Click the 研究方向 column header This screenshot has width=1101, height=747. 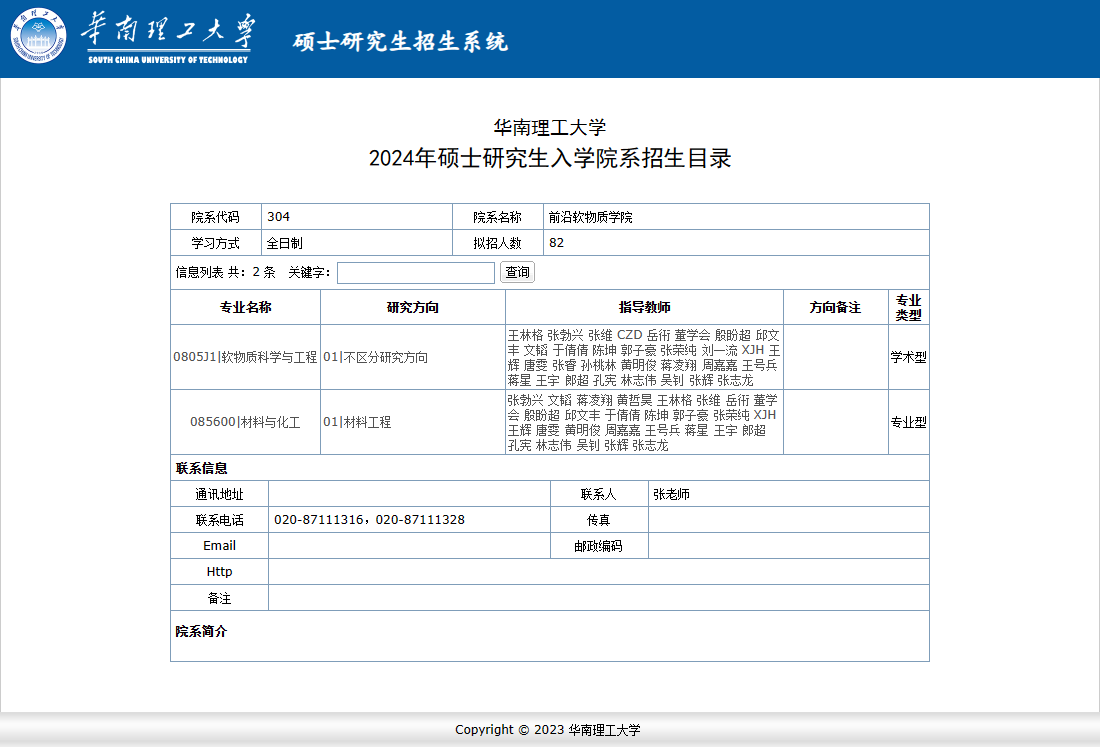click(413, 308)
